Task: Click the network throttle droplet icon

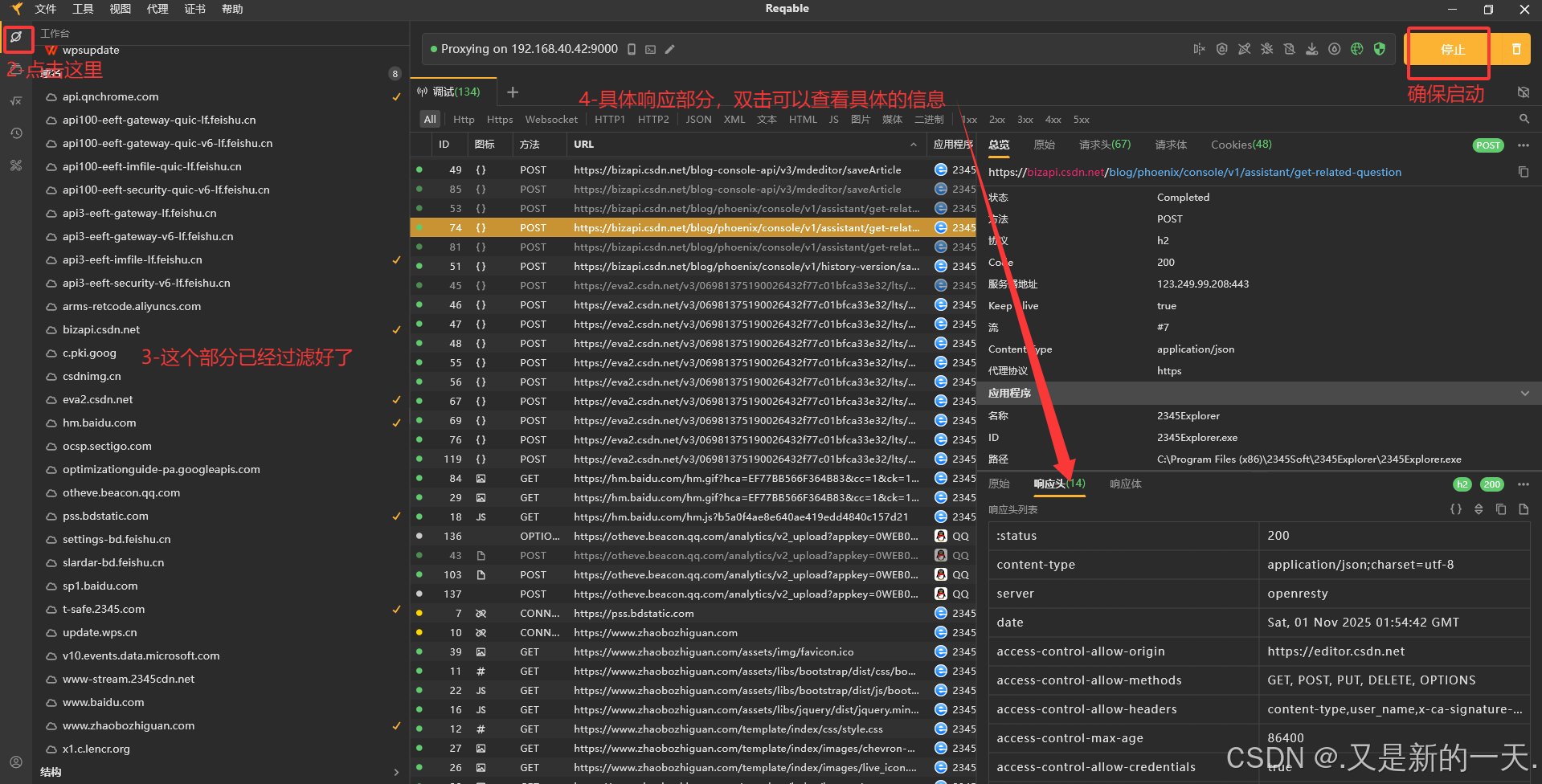Action: pyautogui.click(x=1334, y=49)
